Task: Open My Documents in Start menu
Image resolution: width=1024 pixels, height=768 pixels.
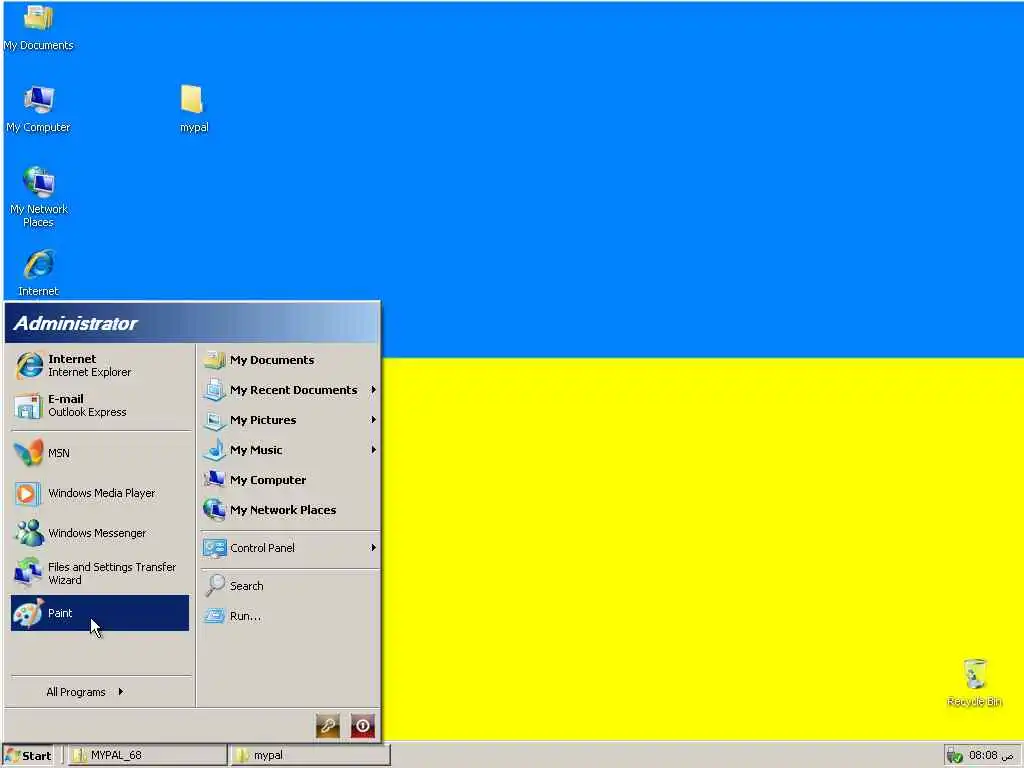Action: pyautogui.click(x=289, y=360)
